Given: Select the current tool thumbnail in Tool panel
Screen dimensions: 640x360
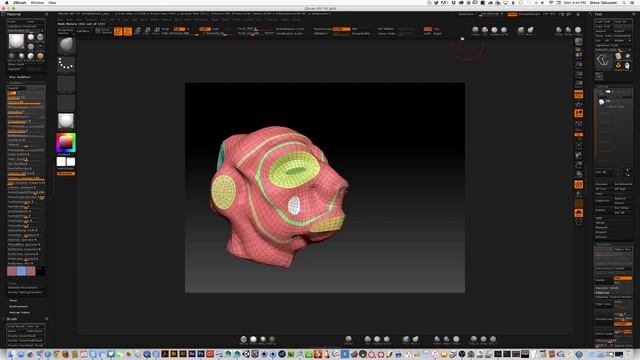Looking at the screenshot, I should click(604, 61).
